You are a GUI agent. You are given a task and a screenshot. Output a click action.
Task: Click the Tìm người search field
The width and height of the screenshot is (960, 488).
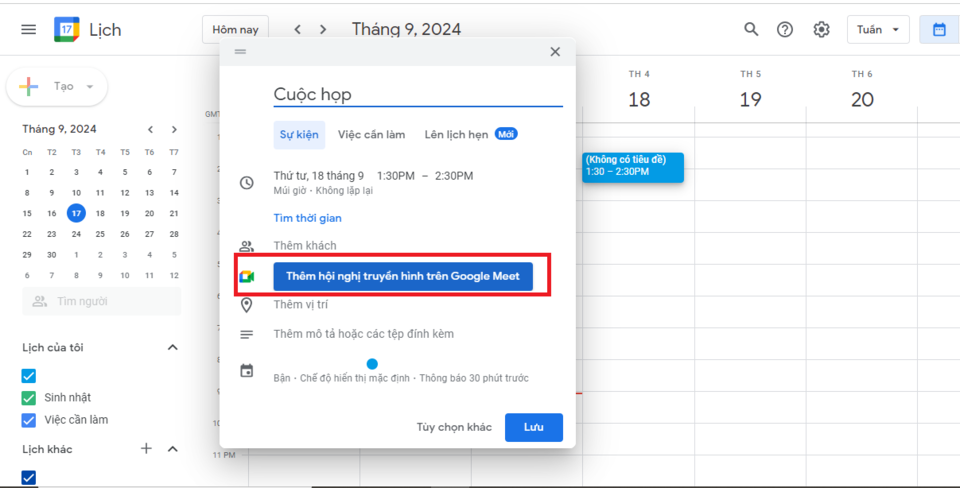[x=102, y=301]
